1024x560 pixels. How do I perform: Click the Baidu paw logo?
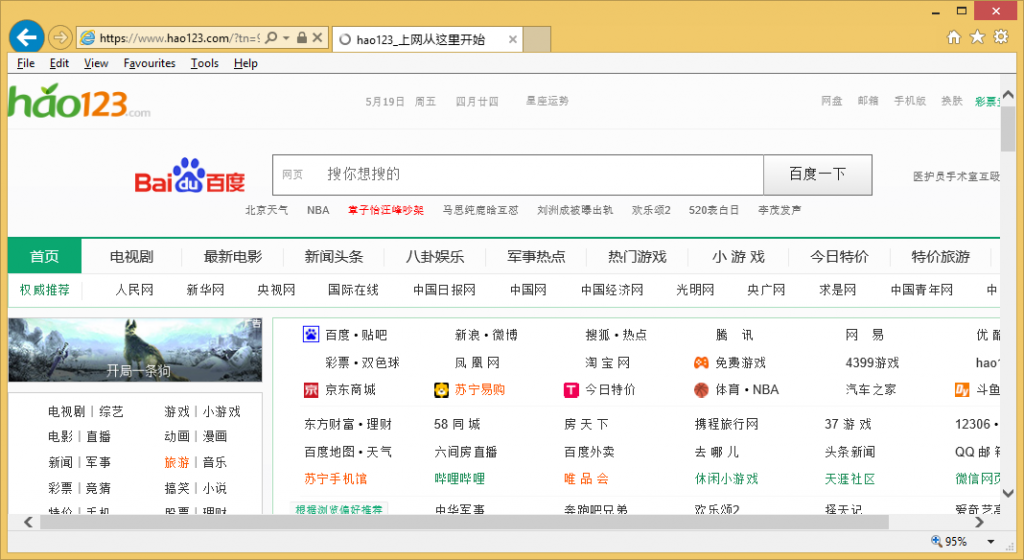pyautogui.click(x=190, y=176)
